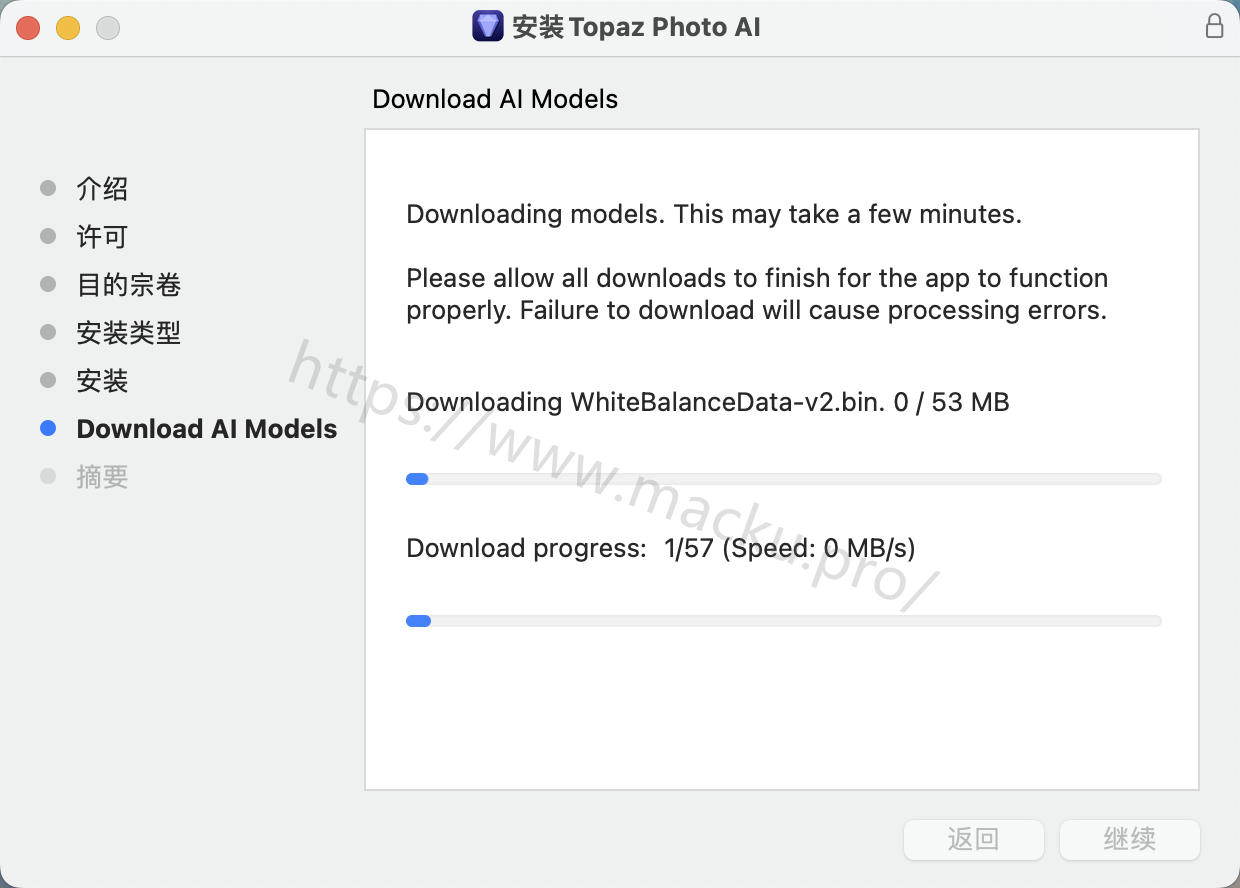This screenshot has height=888, width=1240.
Task: Click the Download progress 1/57 speed text
Action: [661, 548]
